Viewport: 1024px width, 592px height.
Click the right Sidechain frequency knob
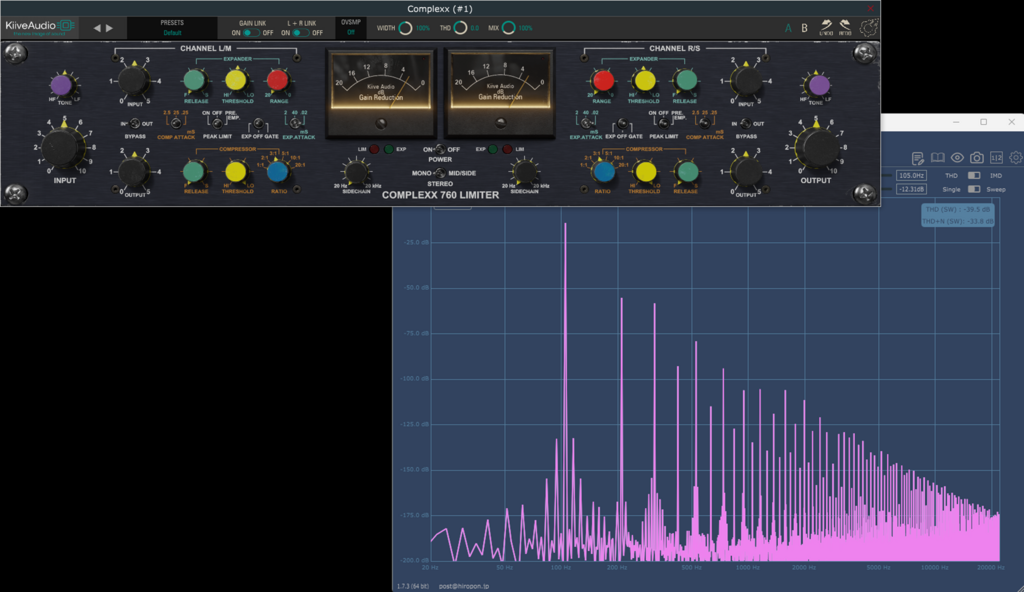(524, 172)
